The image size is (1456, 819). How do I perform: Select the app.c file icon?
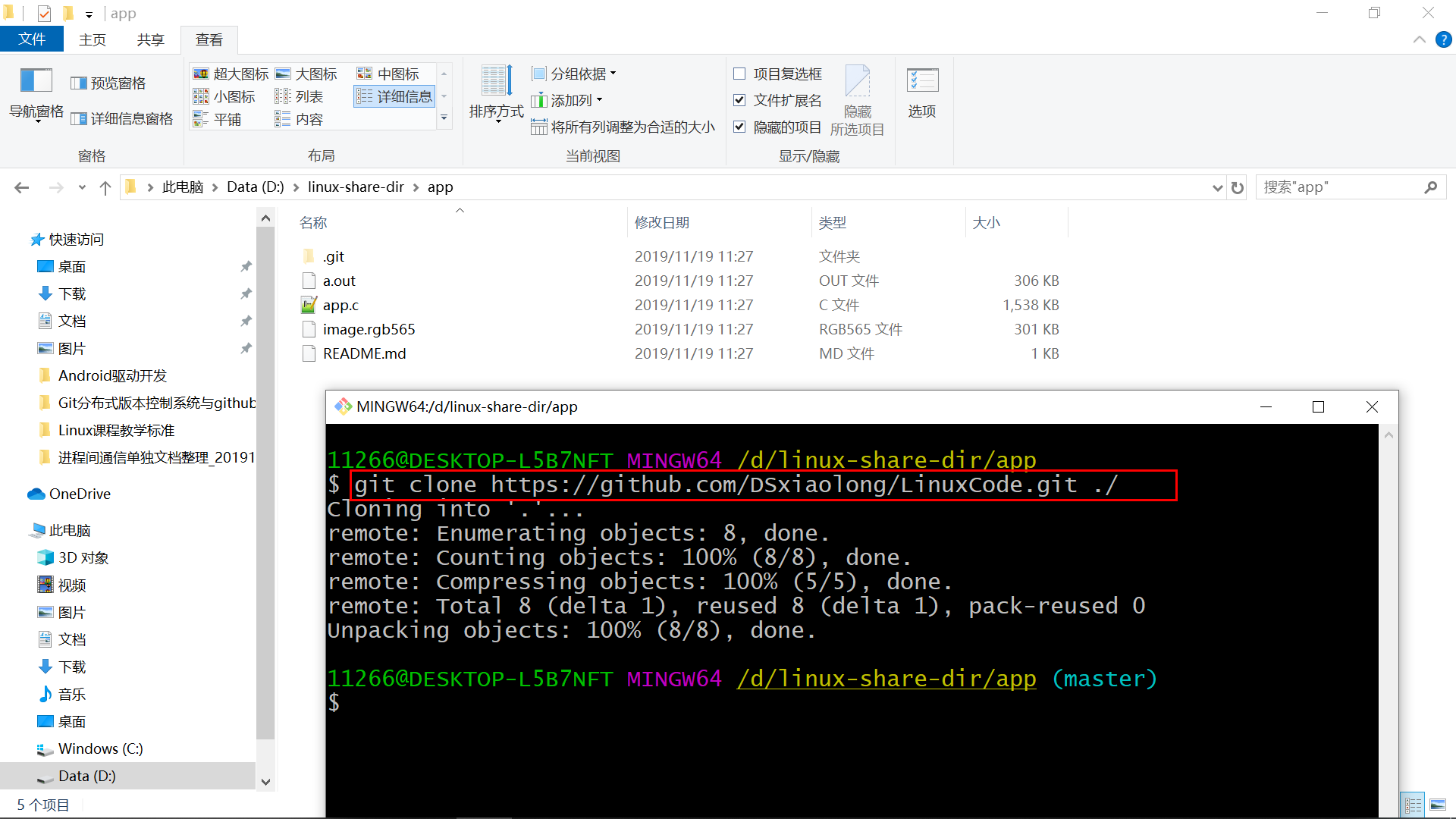tap(309, 305)
